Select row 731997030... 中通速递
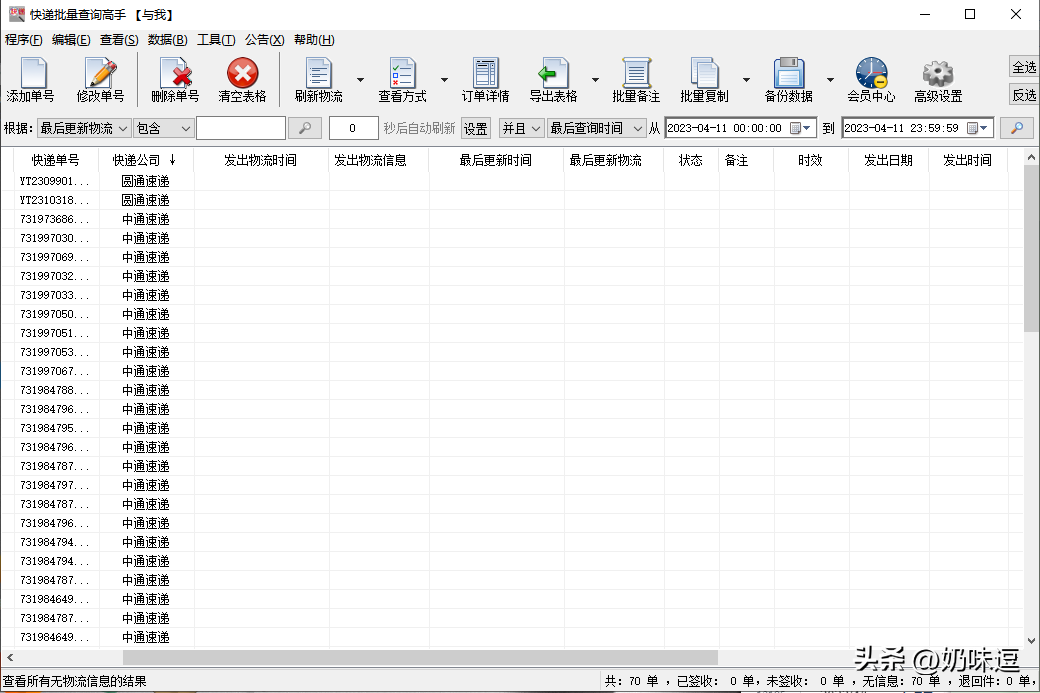Viewport: 1040px width, 693px height. click(x=511, y=238)
